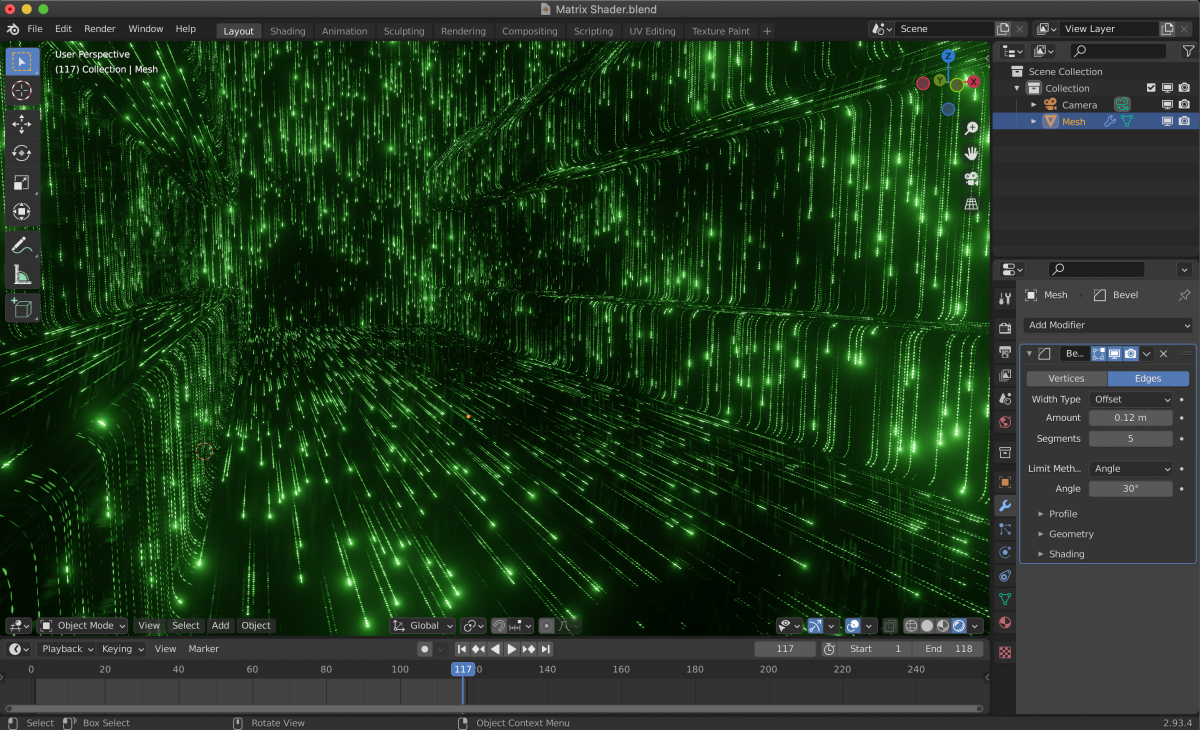
Task: Open the Window menu
Action: (x=146, y=29)
